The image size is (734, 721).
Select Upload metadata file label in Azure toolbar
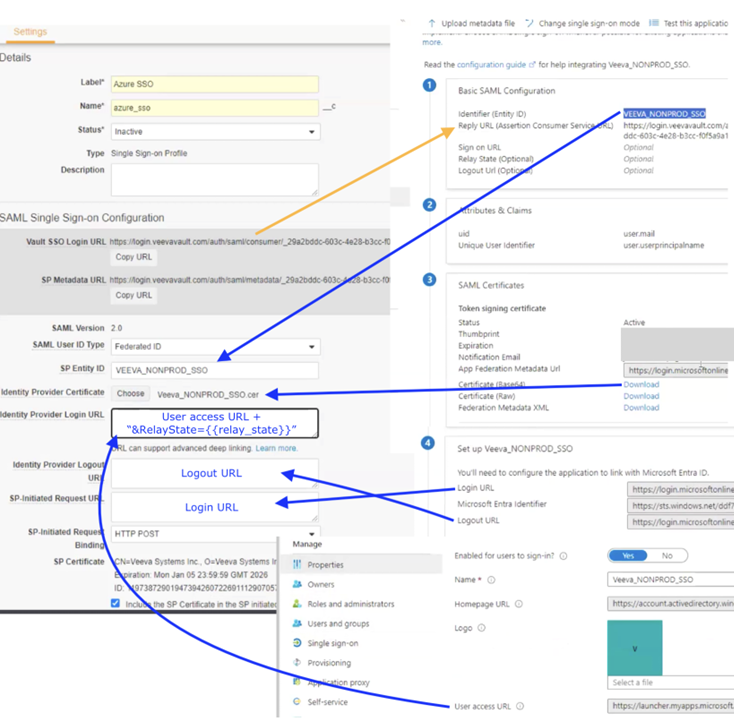click(x=478, y=23)
